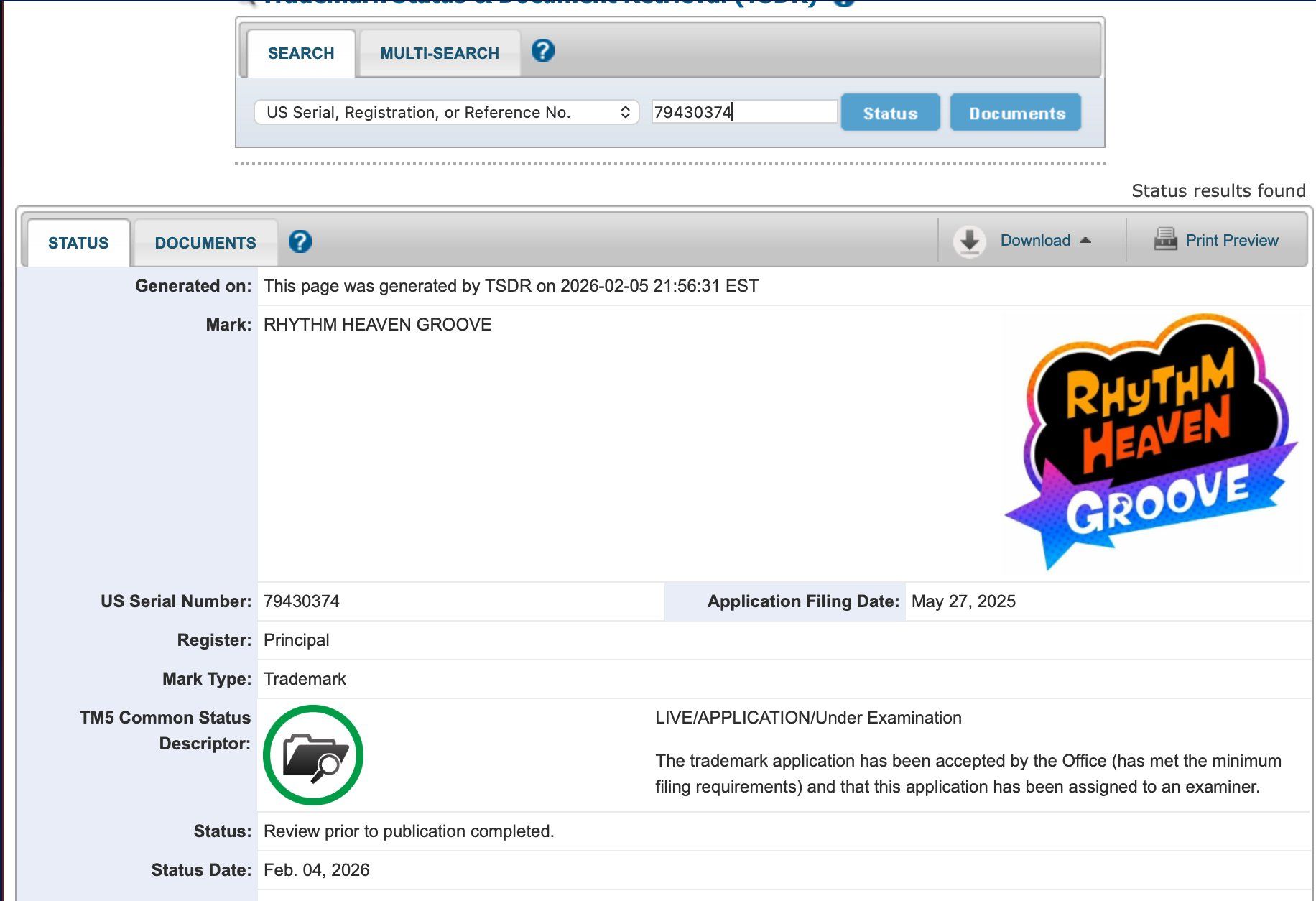Expand the US Serial, Registration dropdown
This screenshot has height=901, width=1316.
pos(446,112)
